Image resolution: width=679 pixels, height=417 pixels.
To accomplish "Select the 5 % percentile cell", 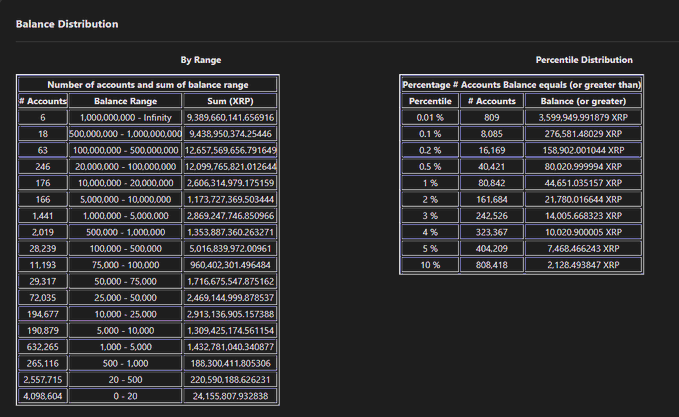I will 430,249.
